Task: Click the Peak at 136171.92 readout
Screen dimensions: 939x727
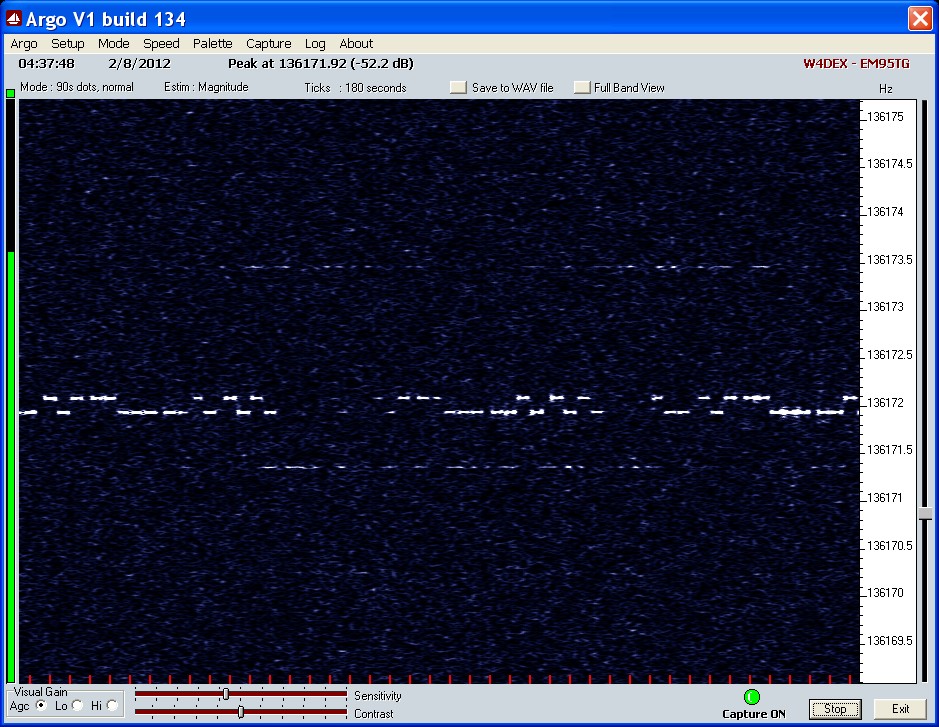Action: pos(321,63)
